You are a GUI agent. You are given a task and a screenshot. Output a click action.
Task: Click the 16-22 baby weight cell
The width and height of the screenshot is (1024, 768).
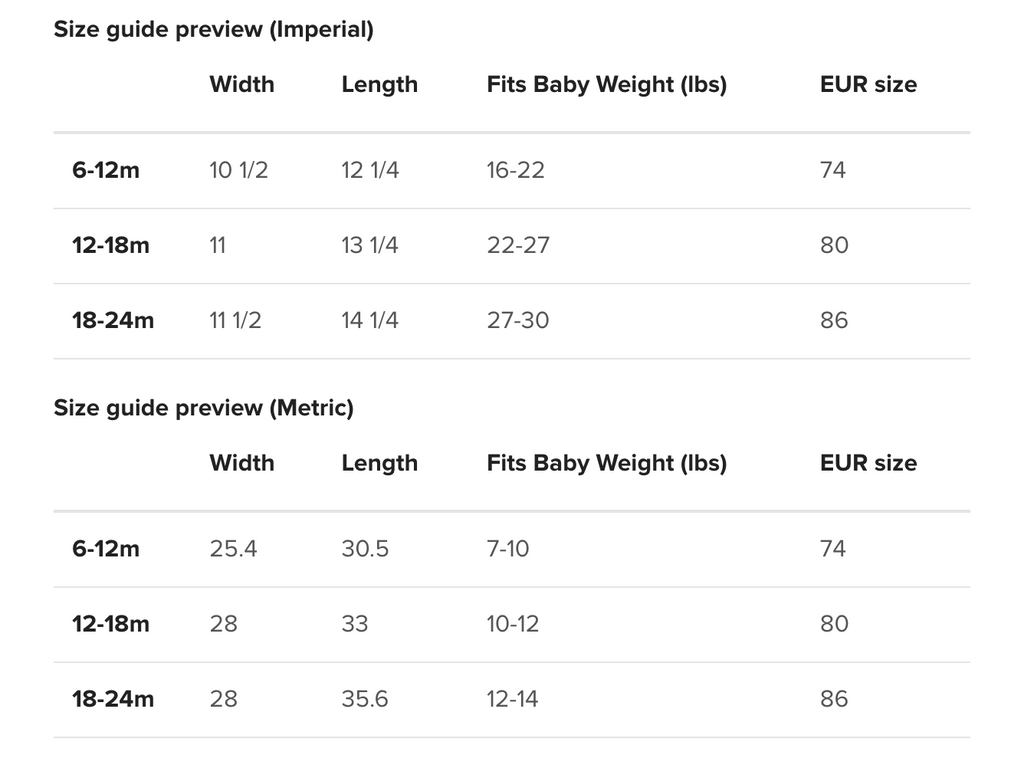[x=516, y=170]
